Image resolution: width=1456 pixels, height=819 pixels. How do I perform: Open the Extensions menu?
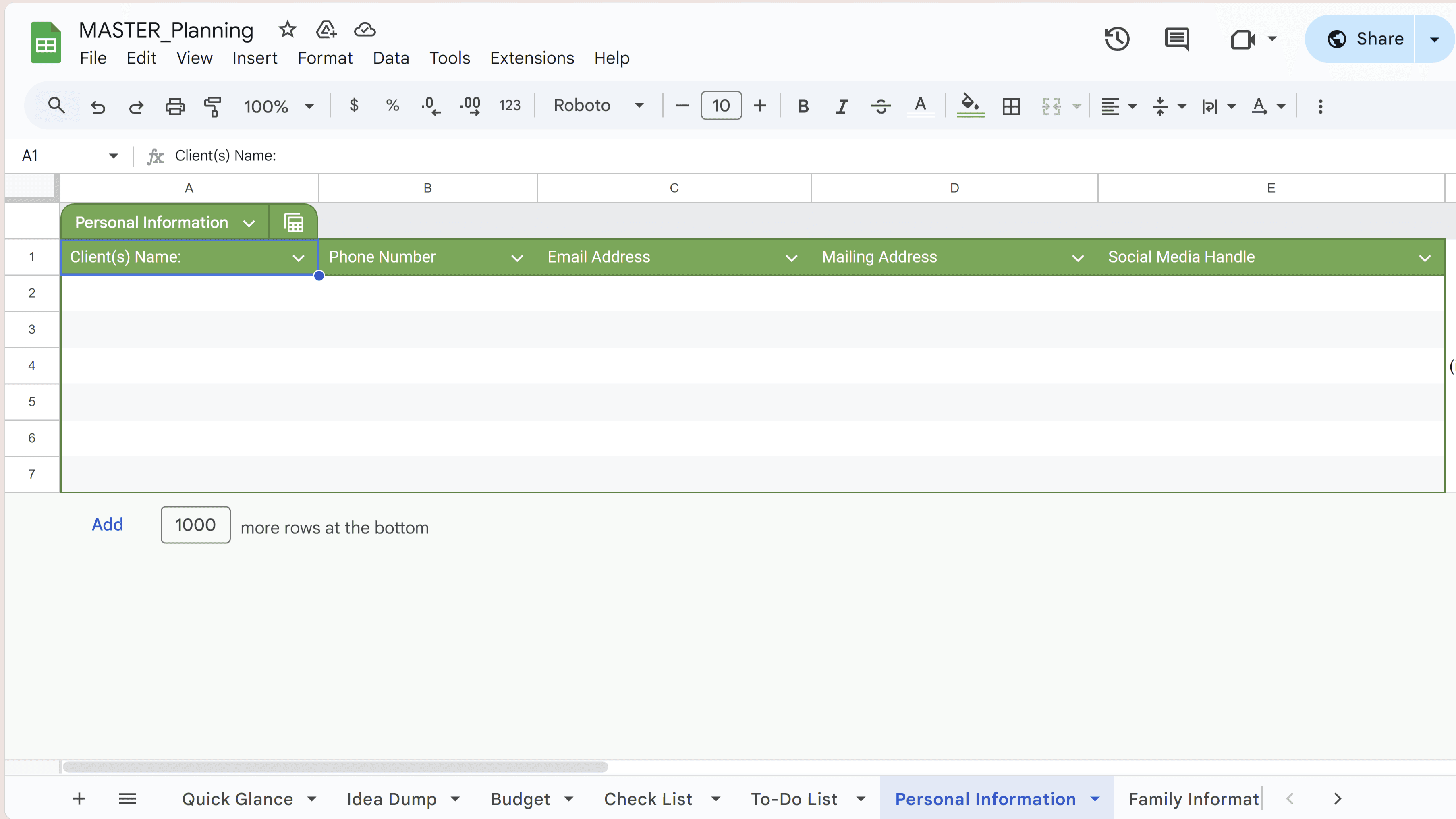click(x=532, y=58)
